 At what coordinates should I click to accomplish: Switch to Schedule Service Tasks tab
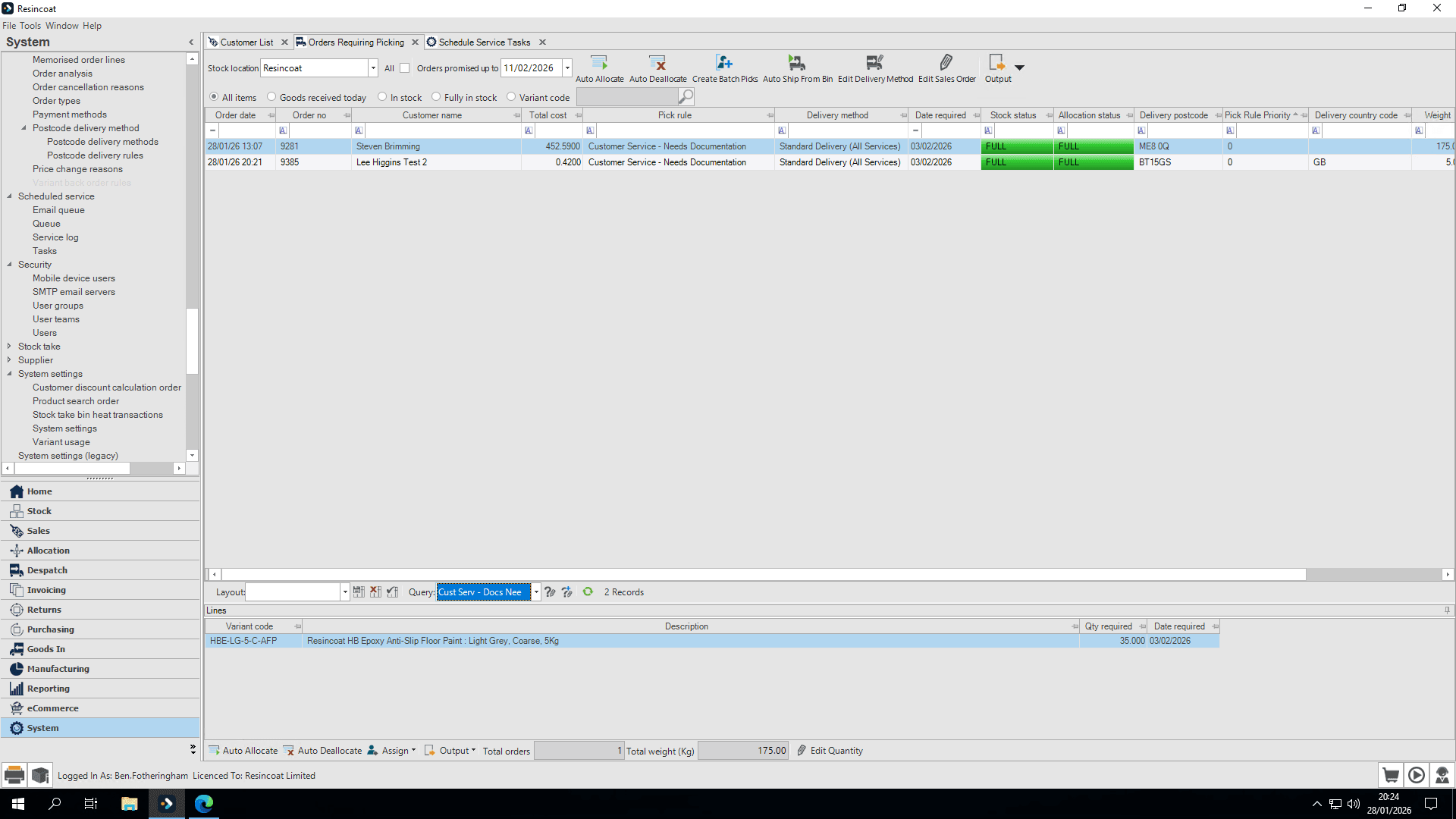coord(485,42)
